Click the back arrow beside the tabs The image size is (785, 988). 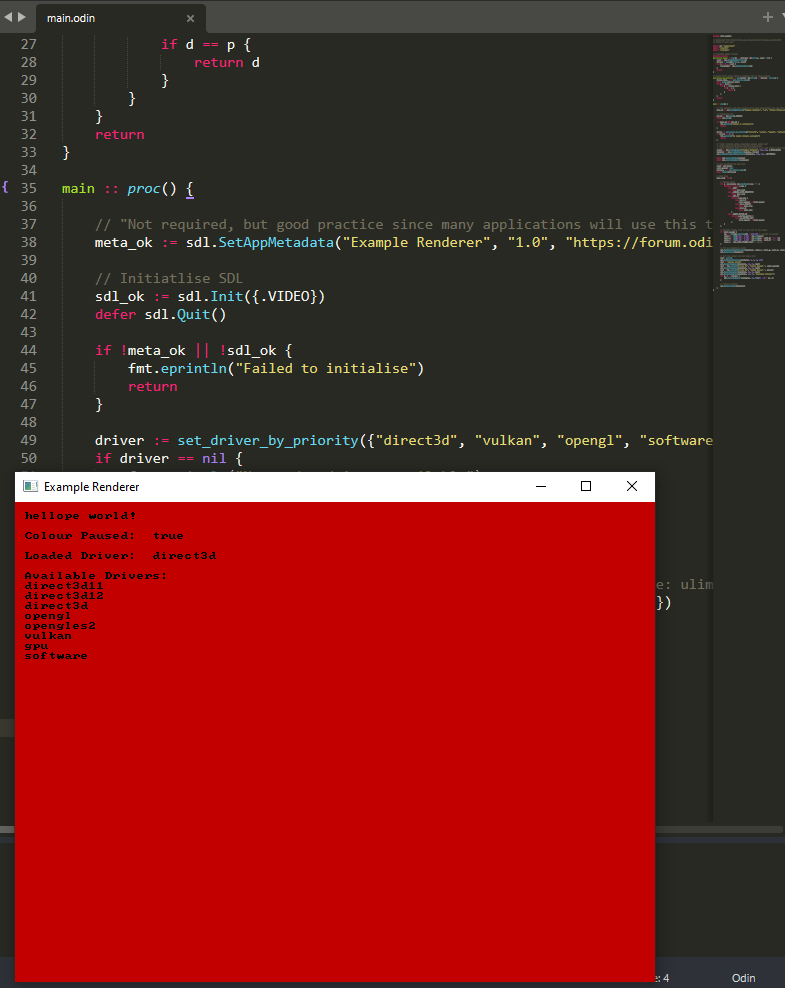coord(8,17)
